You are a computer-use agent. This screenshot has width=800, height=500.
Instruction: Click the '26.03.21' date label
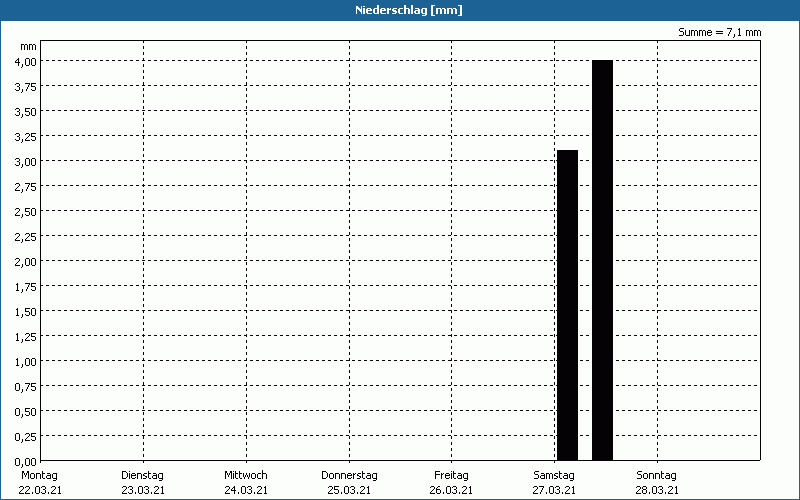[x=452, y=491]
